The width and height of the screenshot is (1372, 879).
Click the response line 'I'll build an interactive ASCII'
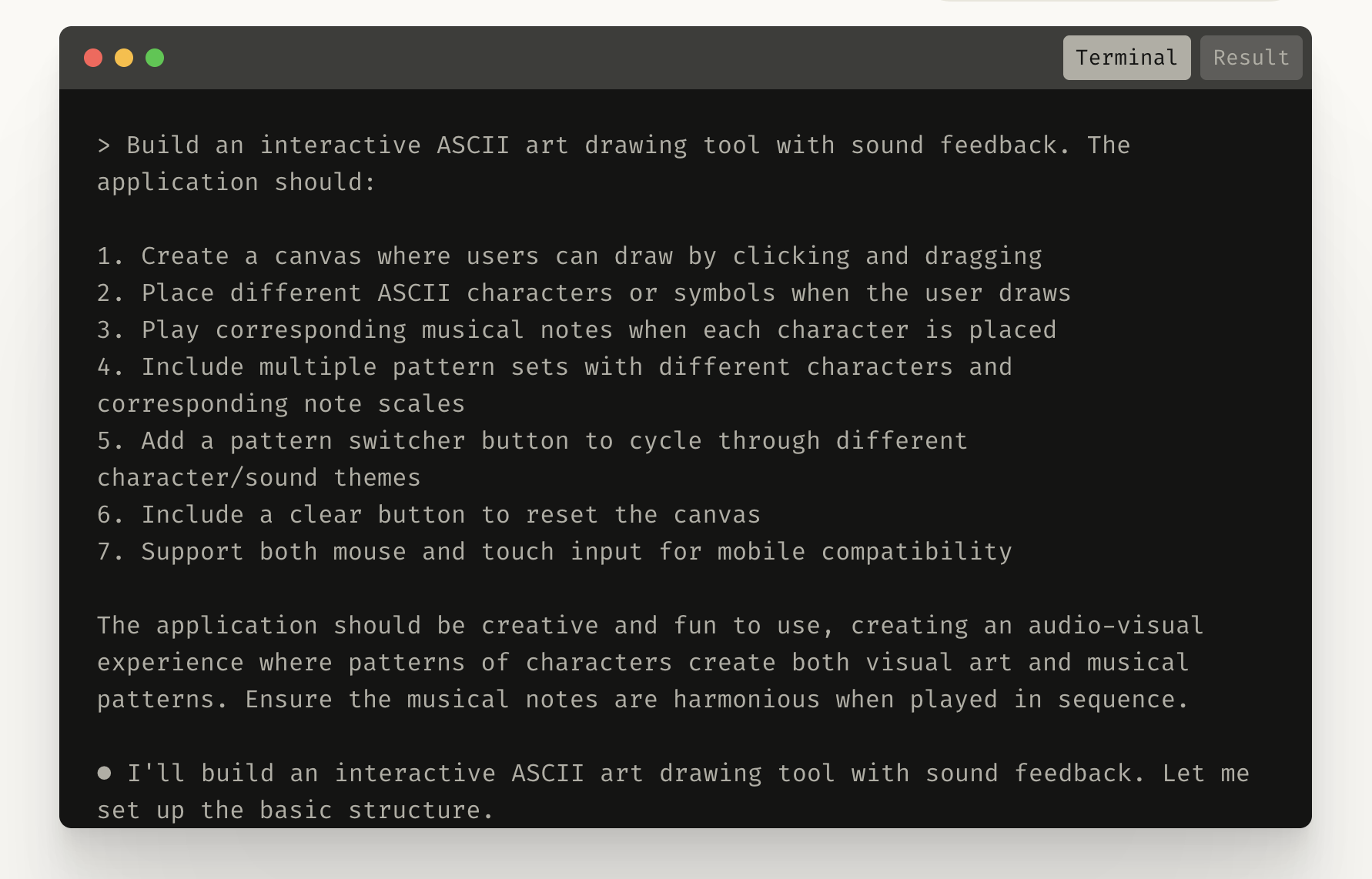[688, 773]
